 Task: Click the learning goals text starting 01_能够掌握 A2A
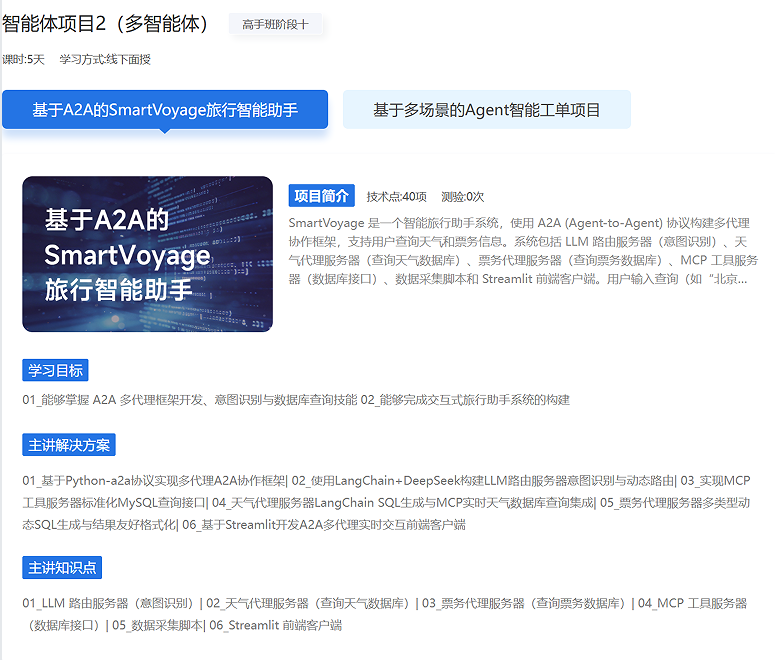pyautogui.click(x=296, y=400)
